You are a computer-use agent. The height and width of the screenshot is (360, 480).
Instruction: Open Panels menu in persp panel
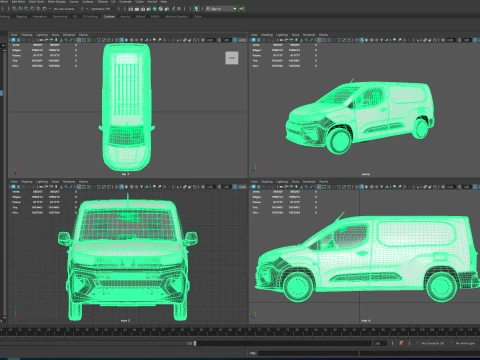(x=323, y=35)
